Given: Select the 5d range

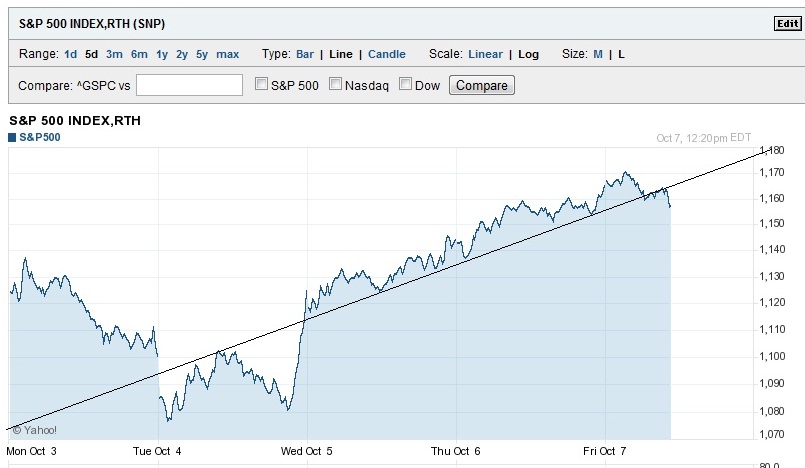Looking at the screenshot, I should coord(91,54).
